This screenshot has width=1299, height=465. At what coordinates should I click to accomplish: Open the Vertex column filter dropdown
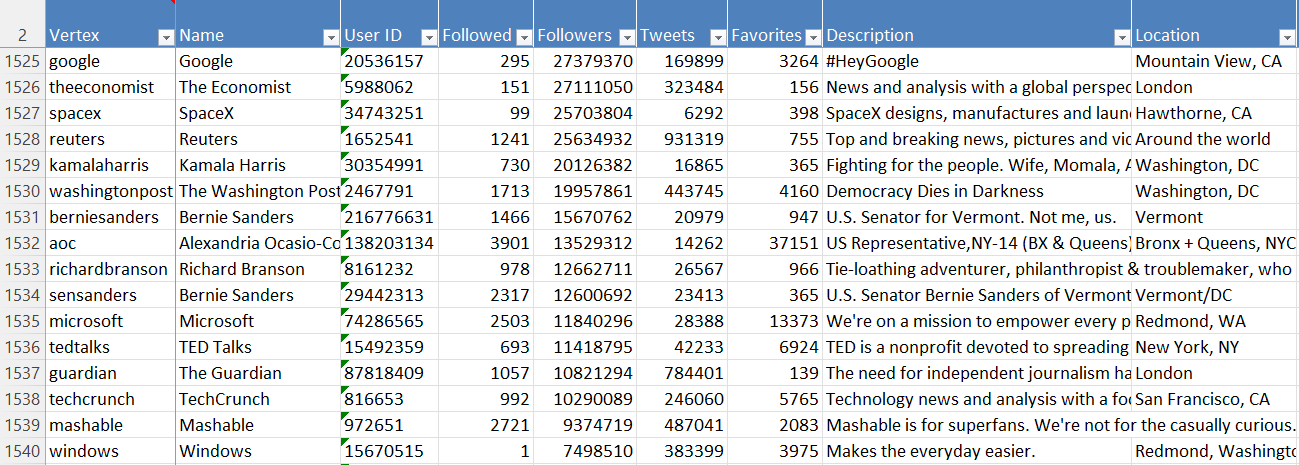pyautogui.click(x=165, y=37)
